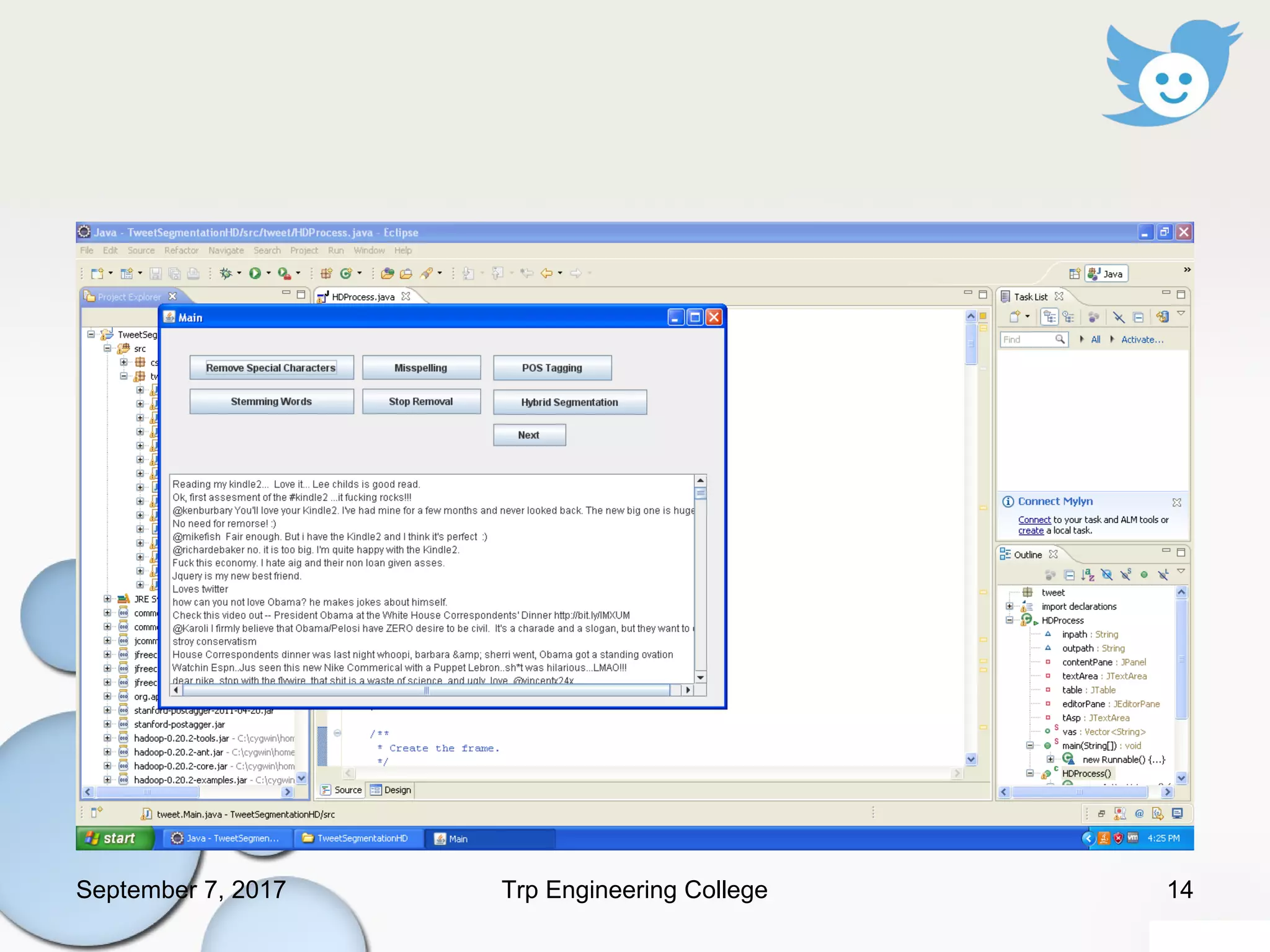Click the tweet text horizontal scrollbar
Viewport: 1270px width, 952px height.
click(425, 690)
